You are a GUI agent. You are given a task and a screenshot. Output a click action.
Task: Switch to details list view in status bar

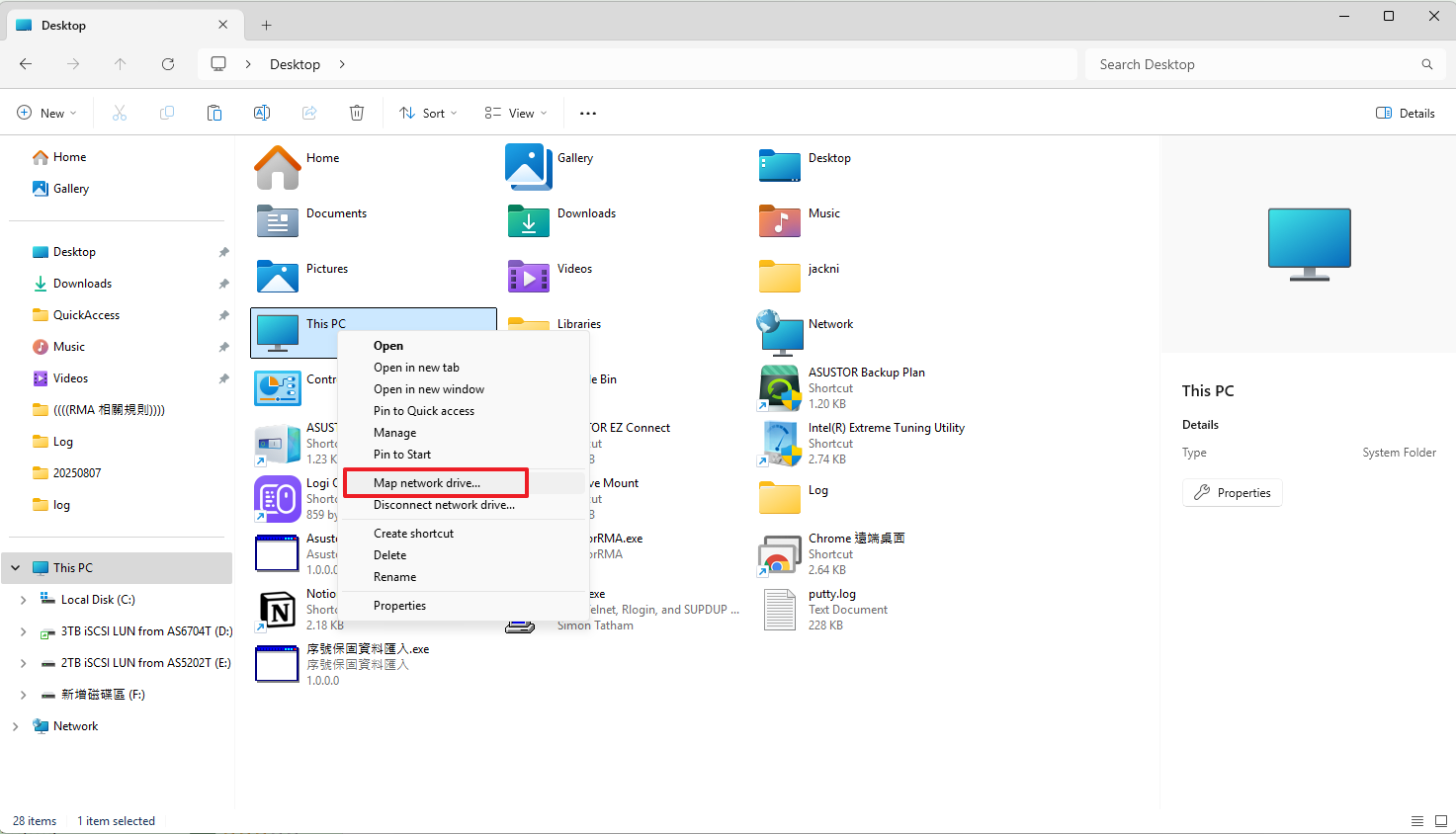point(1416,821)
